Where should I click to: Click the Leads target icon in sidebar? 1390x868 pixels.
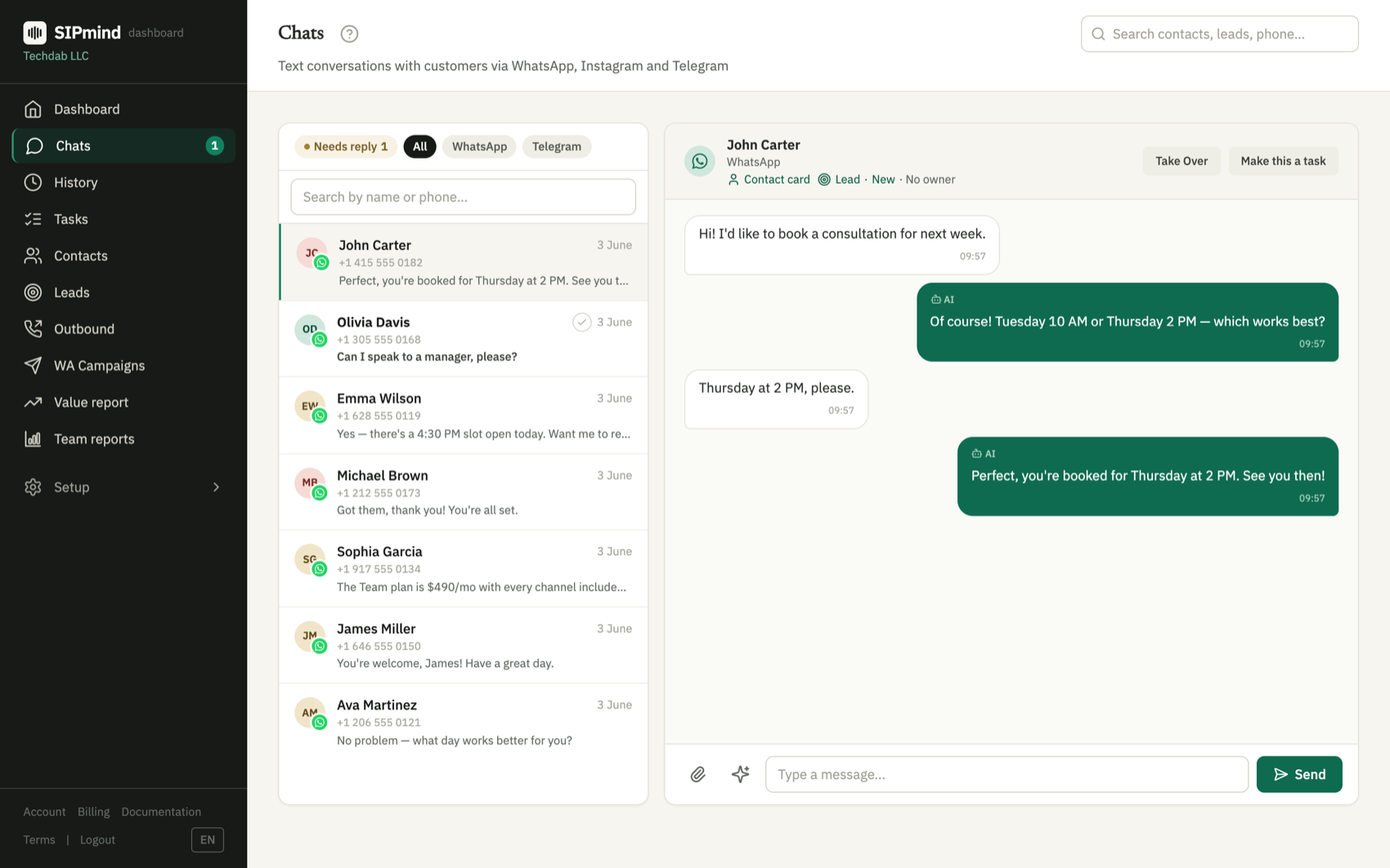[x=33, y=293]
